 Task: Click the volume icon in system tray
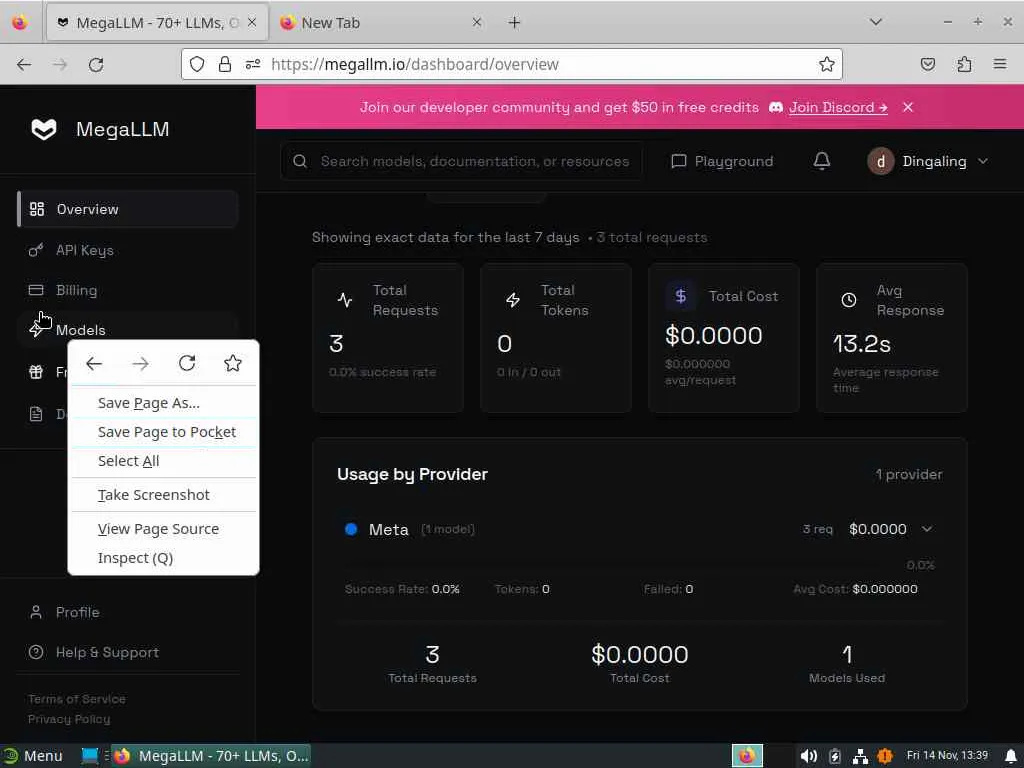point(808,756)
